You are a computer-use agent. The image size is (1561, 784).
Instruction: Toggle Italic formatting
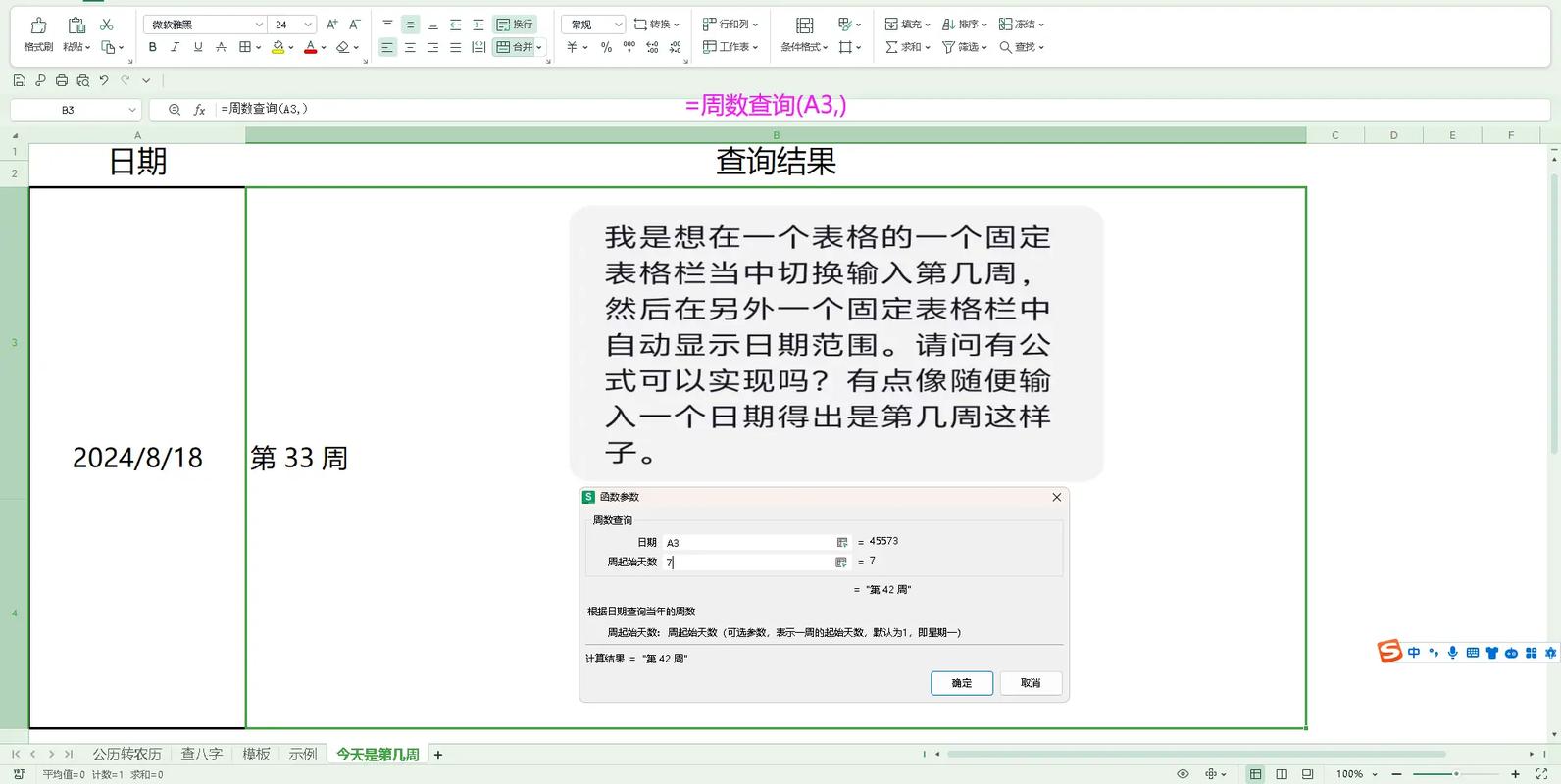[x=175, y=47]
